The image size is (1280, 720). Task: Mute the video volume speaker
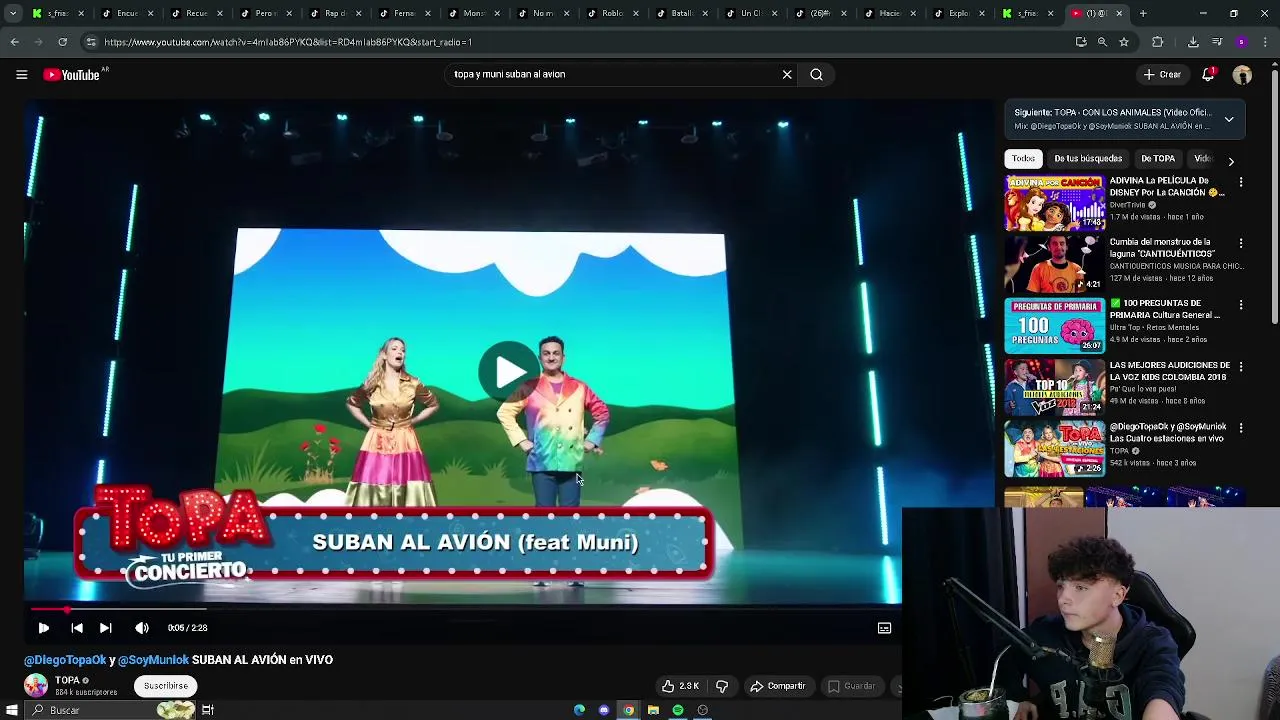click(141, 628)
